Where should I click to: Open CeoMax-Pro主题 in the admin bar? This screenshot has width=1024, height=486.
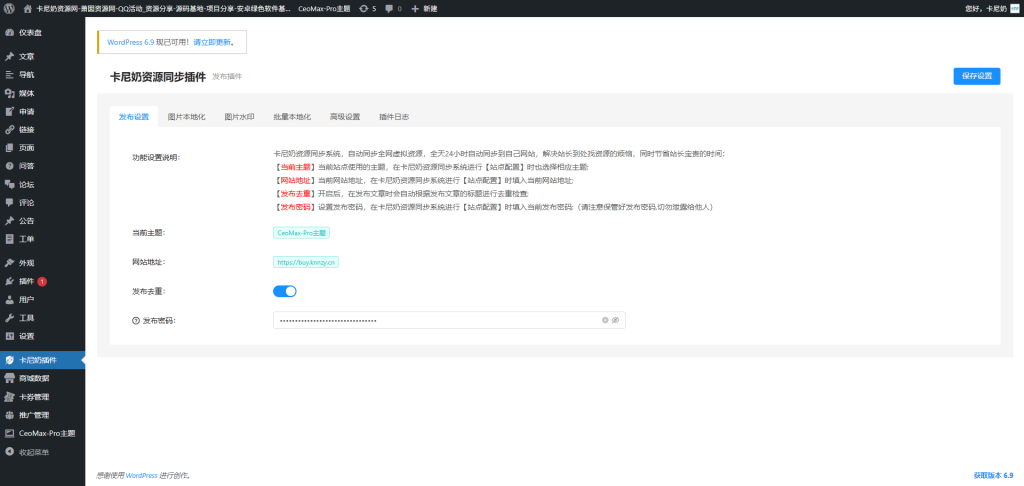[324, 8]
